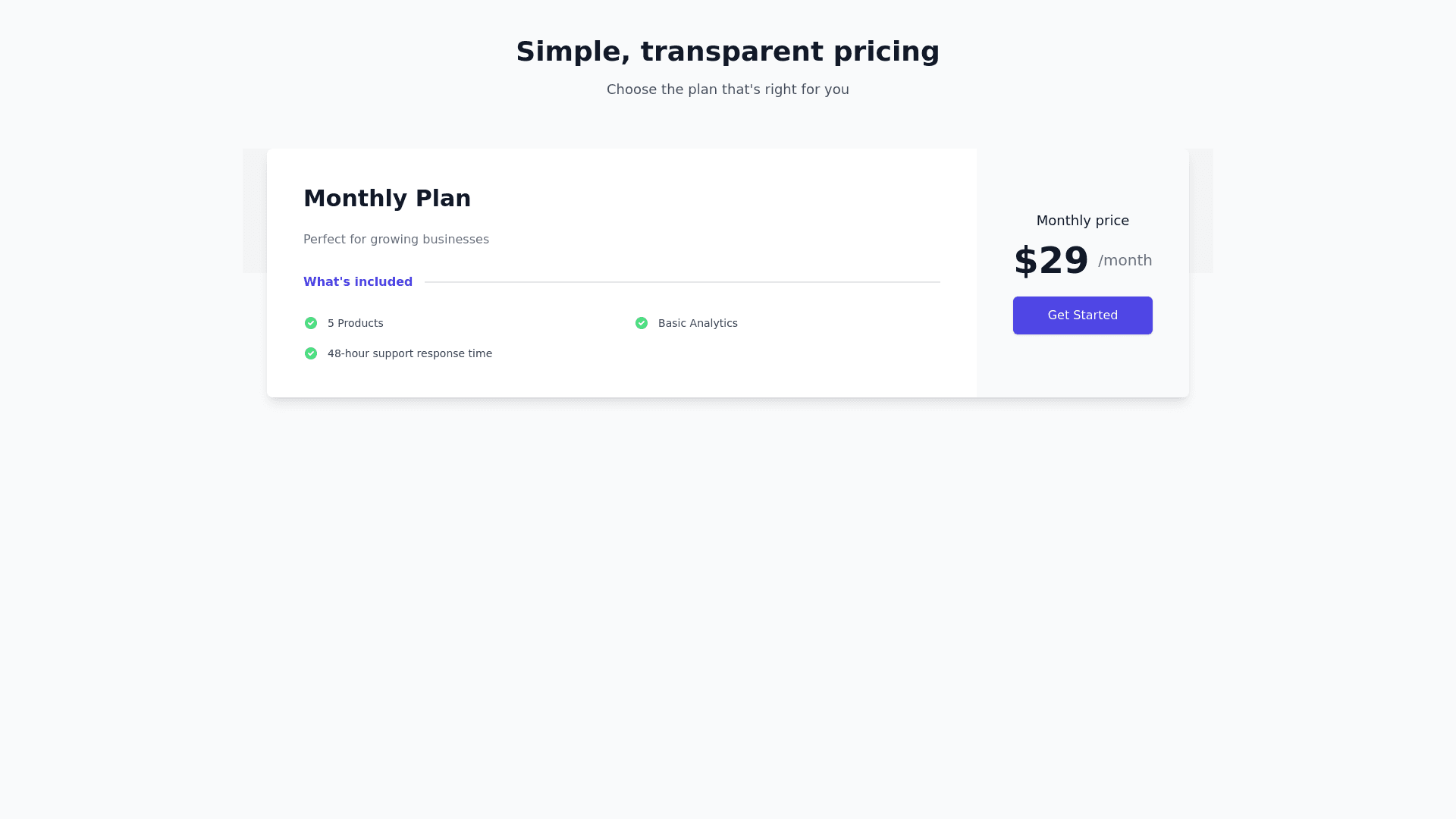The image size is (1456, 819).
Task: Click the green checkmark beside 5 Products
Action: pyautogui.click(x=311, y=323)
